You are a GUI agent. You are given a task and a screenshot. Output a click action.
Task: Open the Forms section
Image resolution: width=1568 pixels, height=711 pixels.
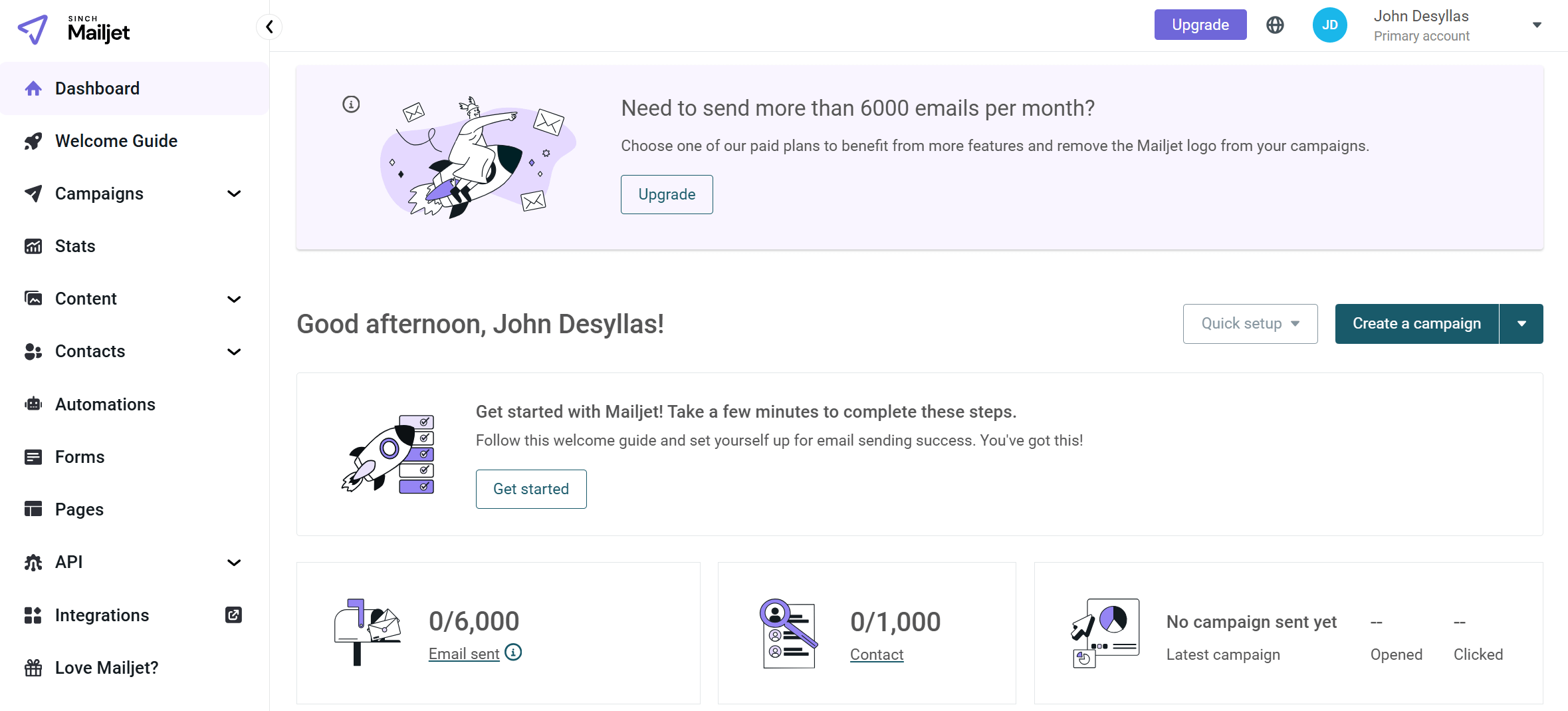point(79,456)
